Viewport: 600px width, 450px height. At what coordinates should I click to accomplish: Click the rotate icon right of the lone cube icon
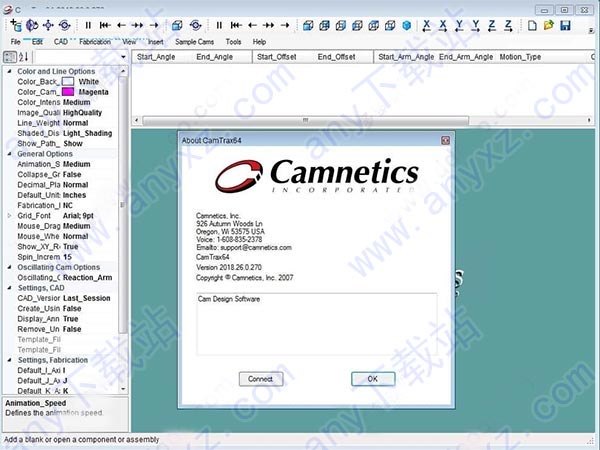196,26
